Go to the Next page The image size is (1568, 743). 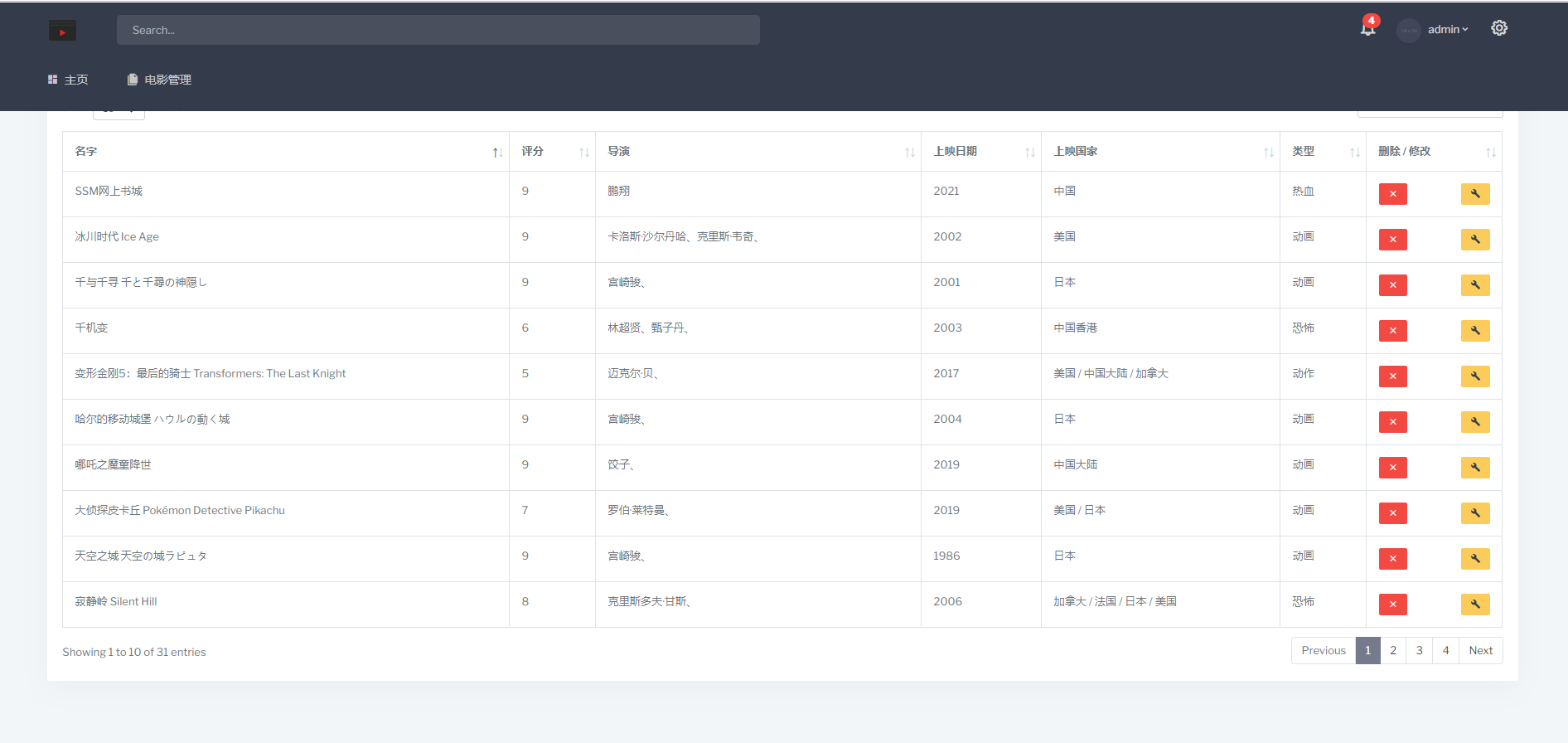coord(1480,651)
